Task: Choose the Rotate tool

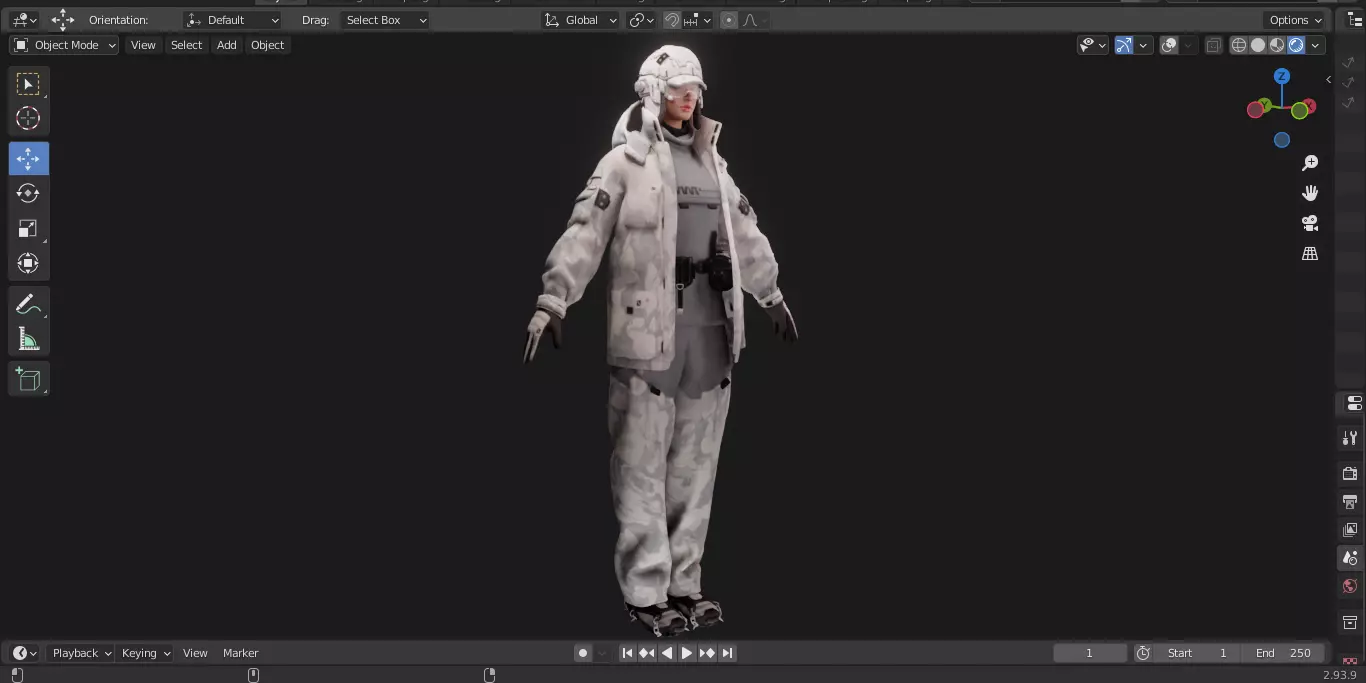Action: pyautogui.click(x=28, y=193)
